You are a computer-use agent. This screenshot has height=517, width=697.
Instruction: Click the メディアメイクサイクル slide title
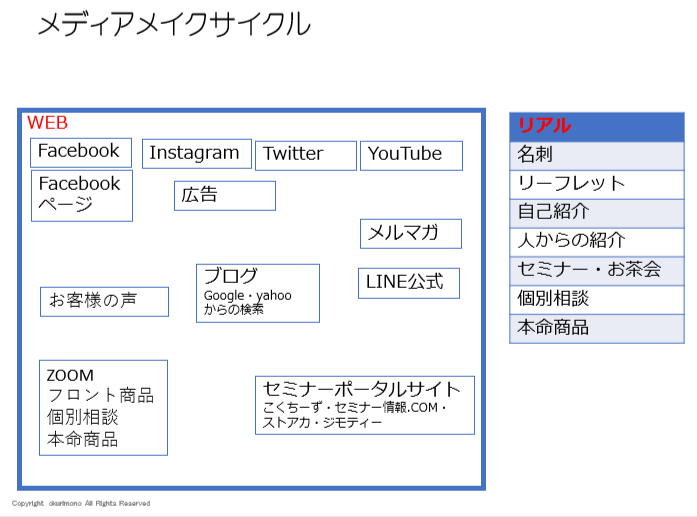tap(173, 25)
